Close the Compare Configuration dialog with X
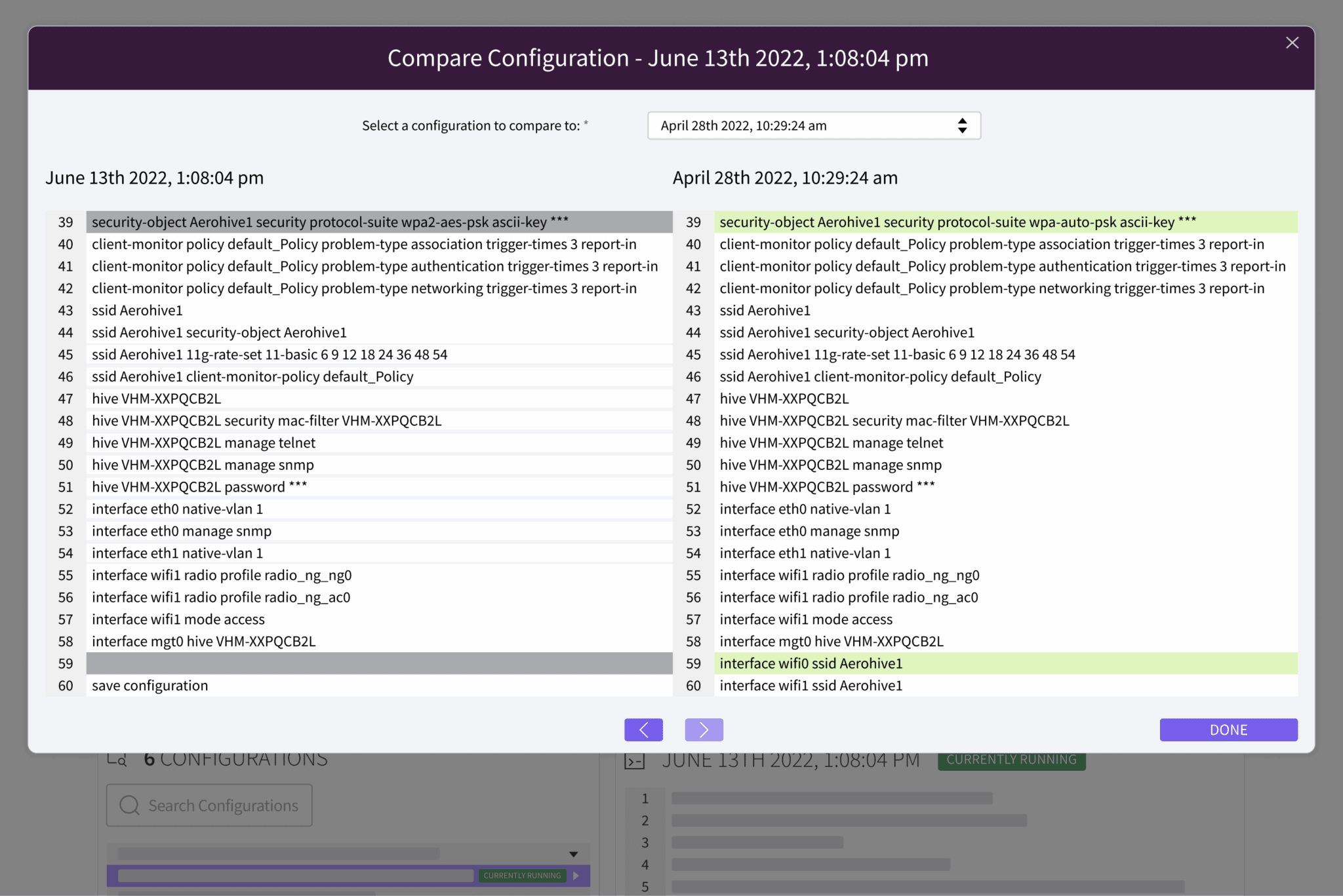Screen dimensions: 1343x896 1292,43
